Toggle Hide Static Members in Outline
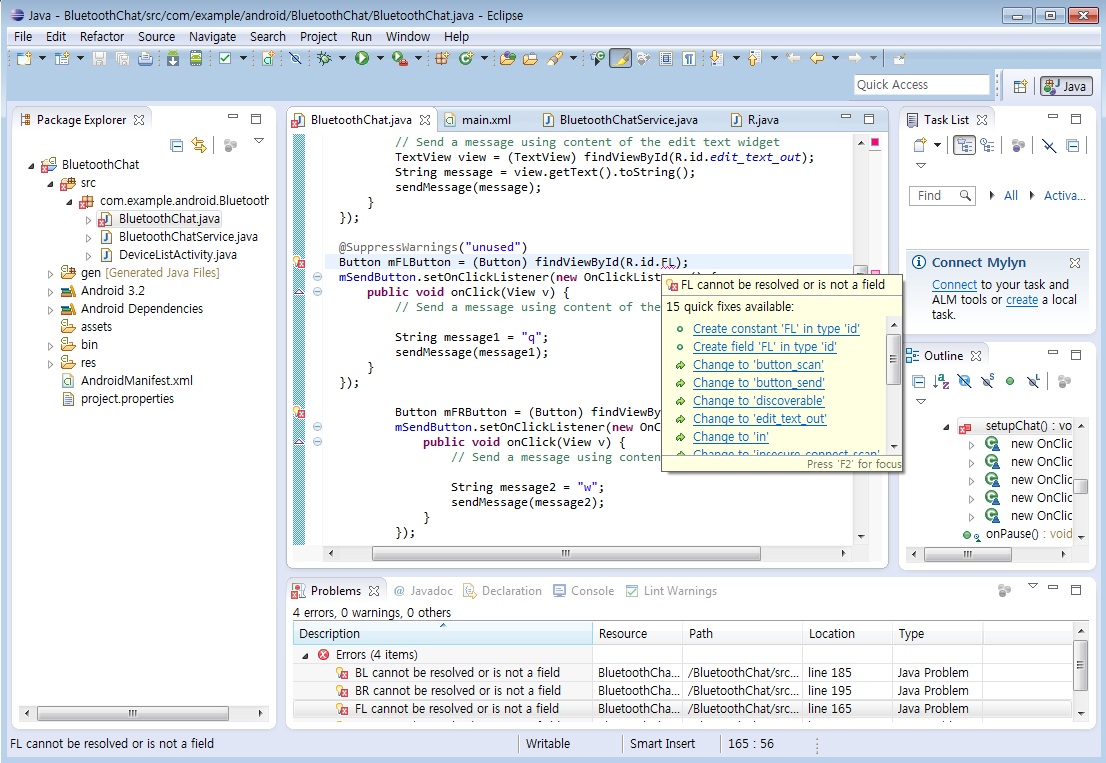1106x763 pixels. (988, 382)
